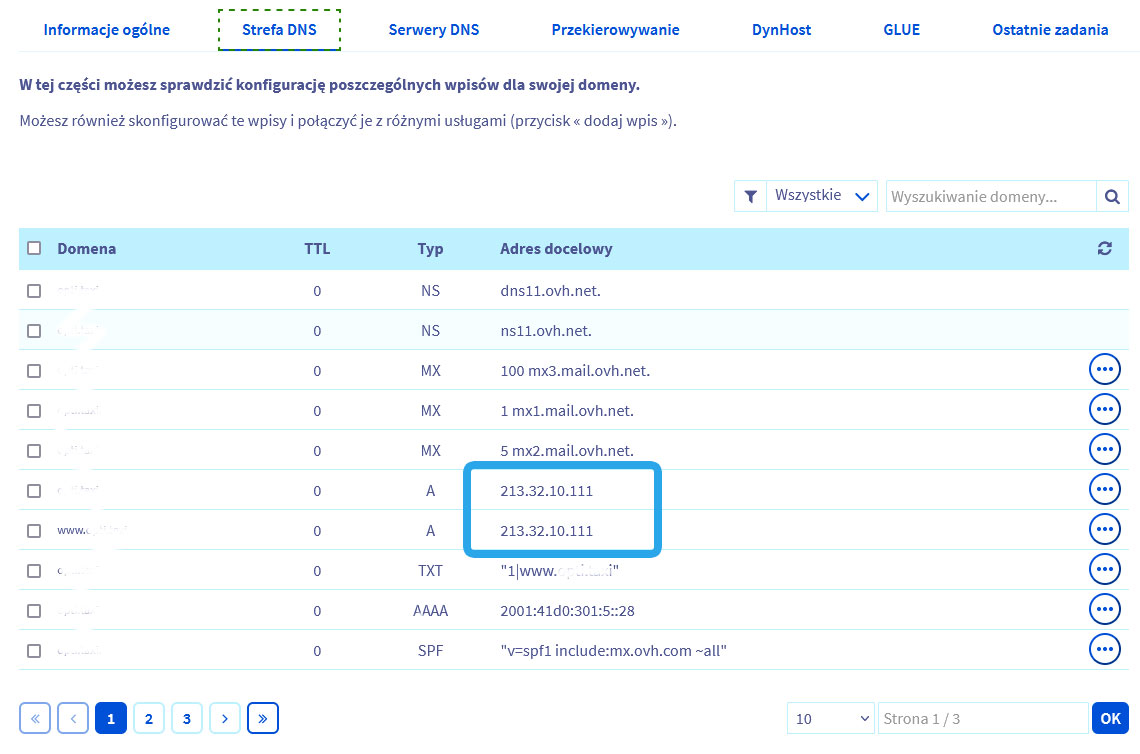Screen dimensions: 1140x754
Task: Open the filter funnel icon
Action: click(750, 195)
